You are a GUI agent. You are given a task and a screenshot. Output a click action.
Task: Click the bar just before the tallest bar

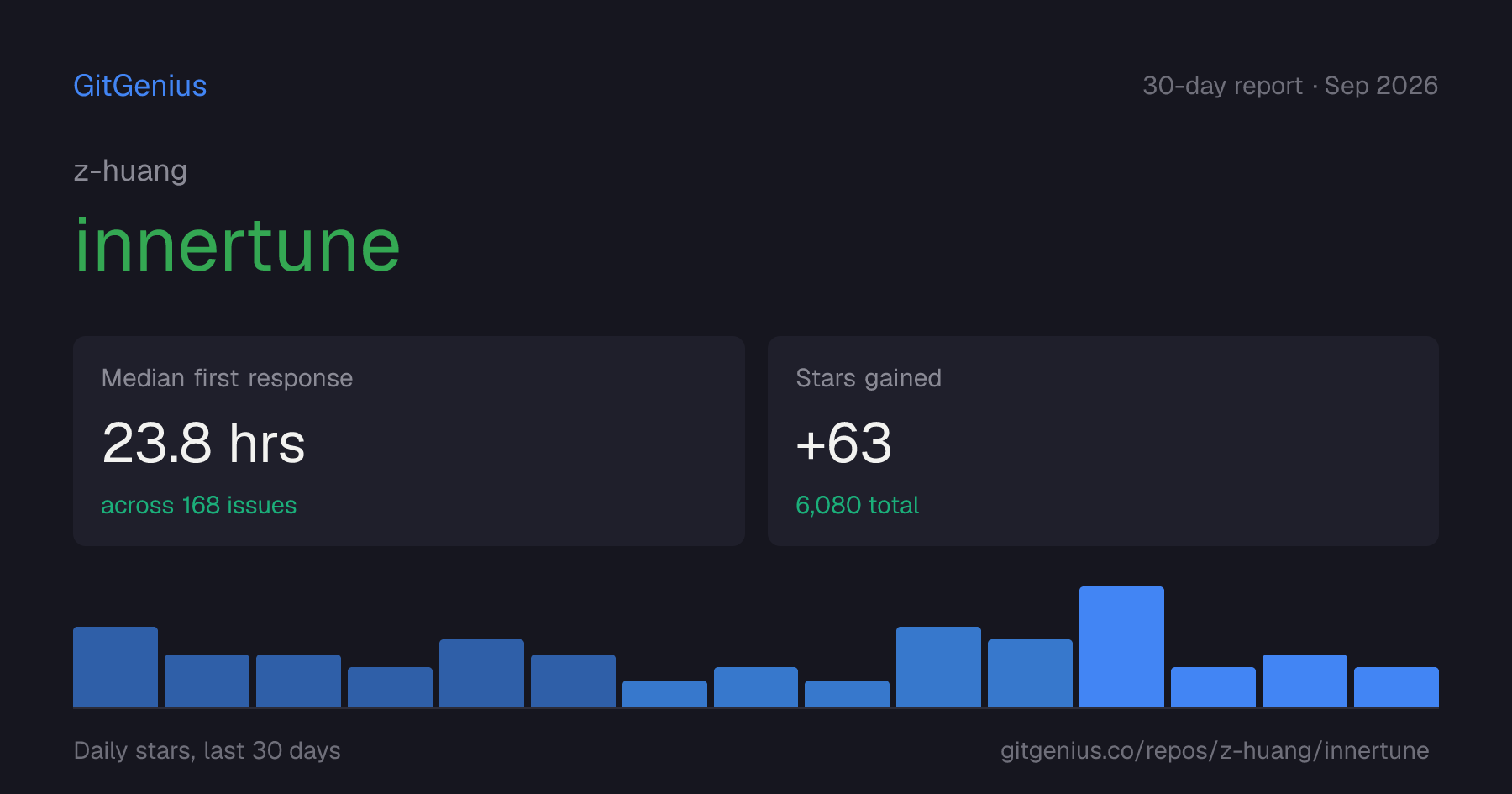[1030, 673]
